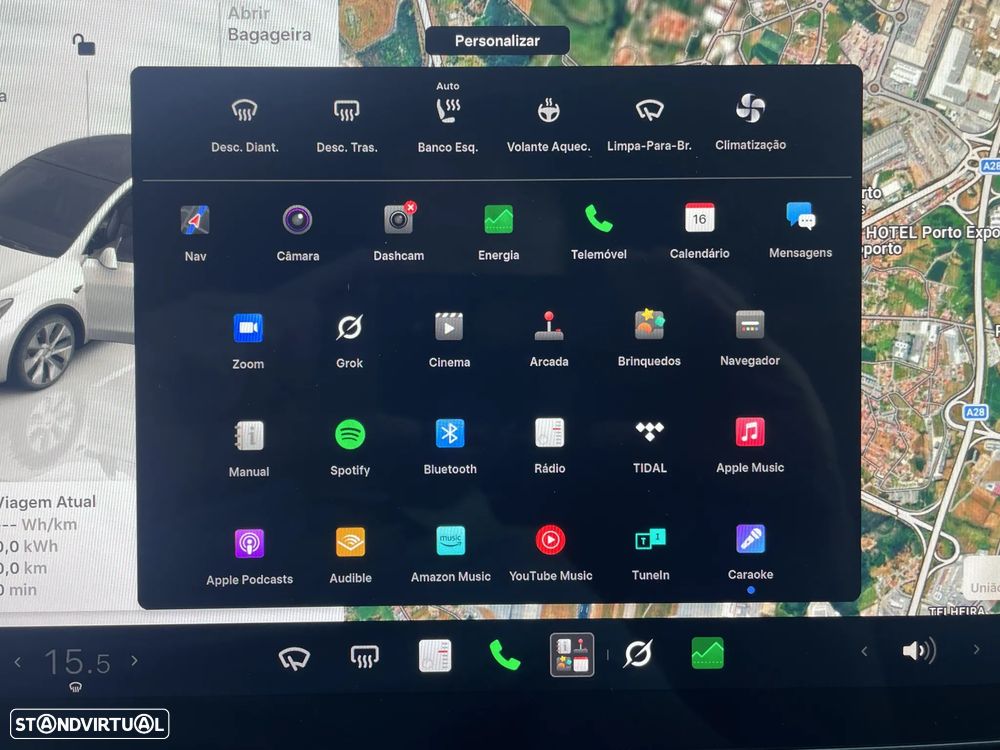The width and height of the screenshot is (1000, 750).
Task: Open the Câmara app
Action: tap(298, 233)
